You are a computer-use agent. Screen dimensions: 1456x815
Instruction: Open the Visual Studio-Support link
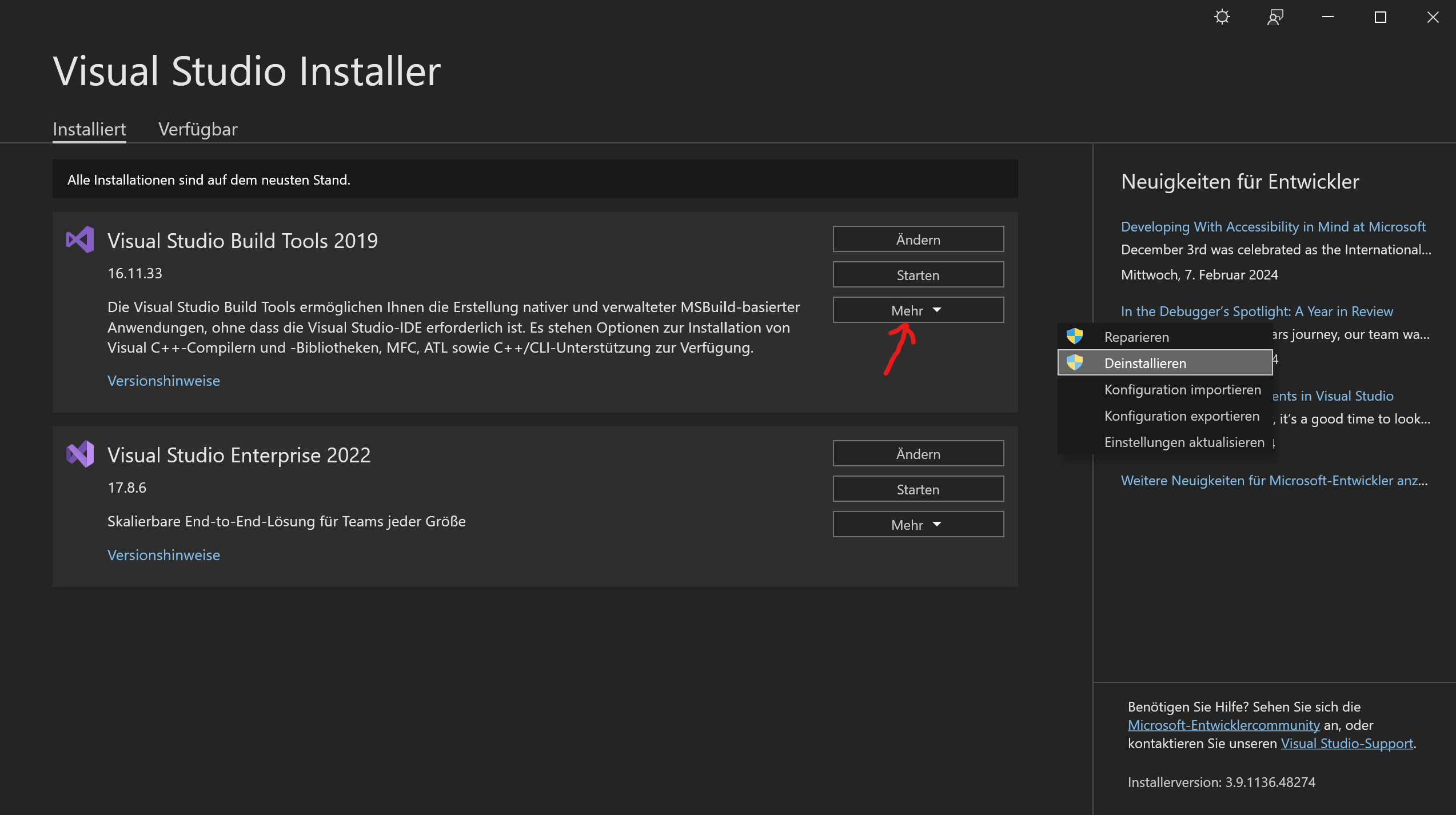(x=1347, y=744)
